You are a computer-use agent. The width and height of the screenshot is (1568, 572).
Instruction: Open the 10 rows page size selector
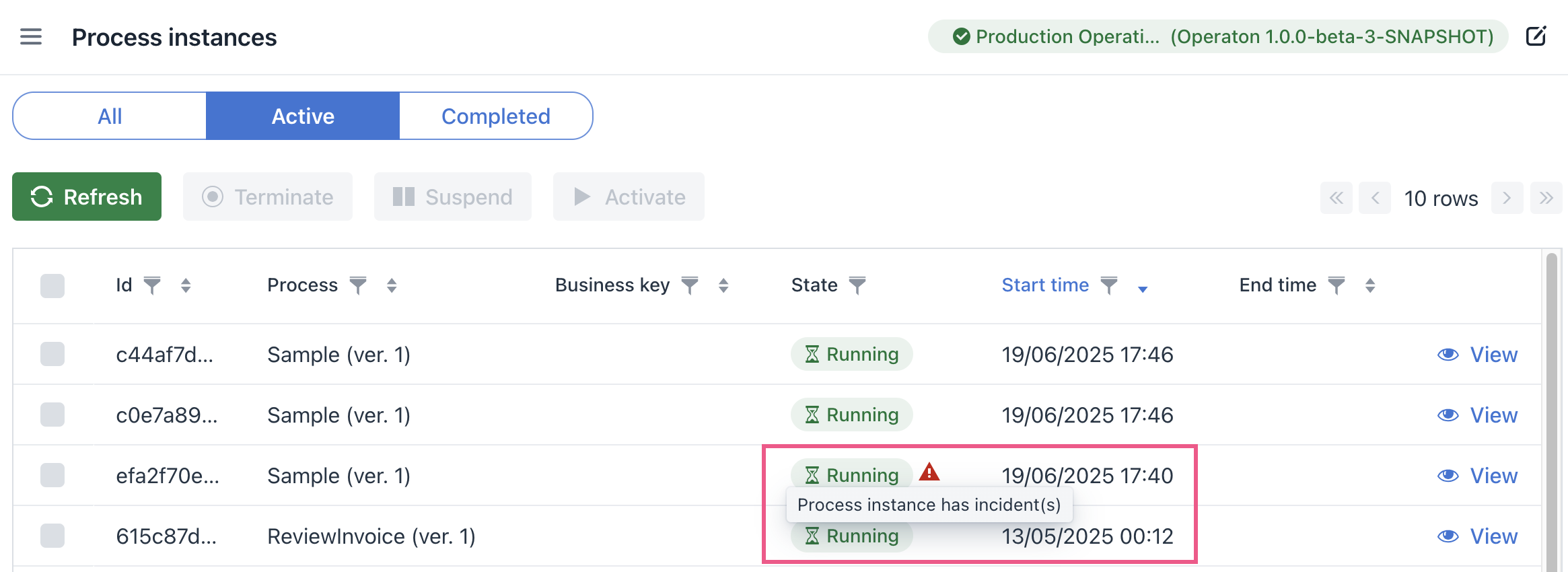click(x=1441, y=199)
